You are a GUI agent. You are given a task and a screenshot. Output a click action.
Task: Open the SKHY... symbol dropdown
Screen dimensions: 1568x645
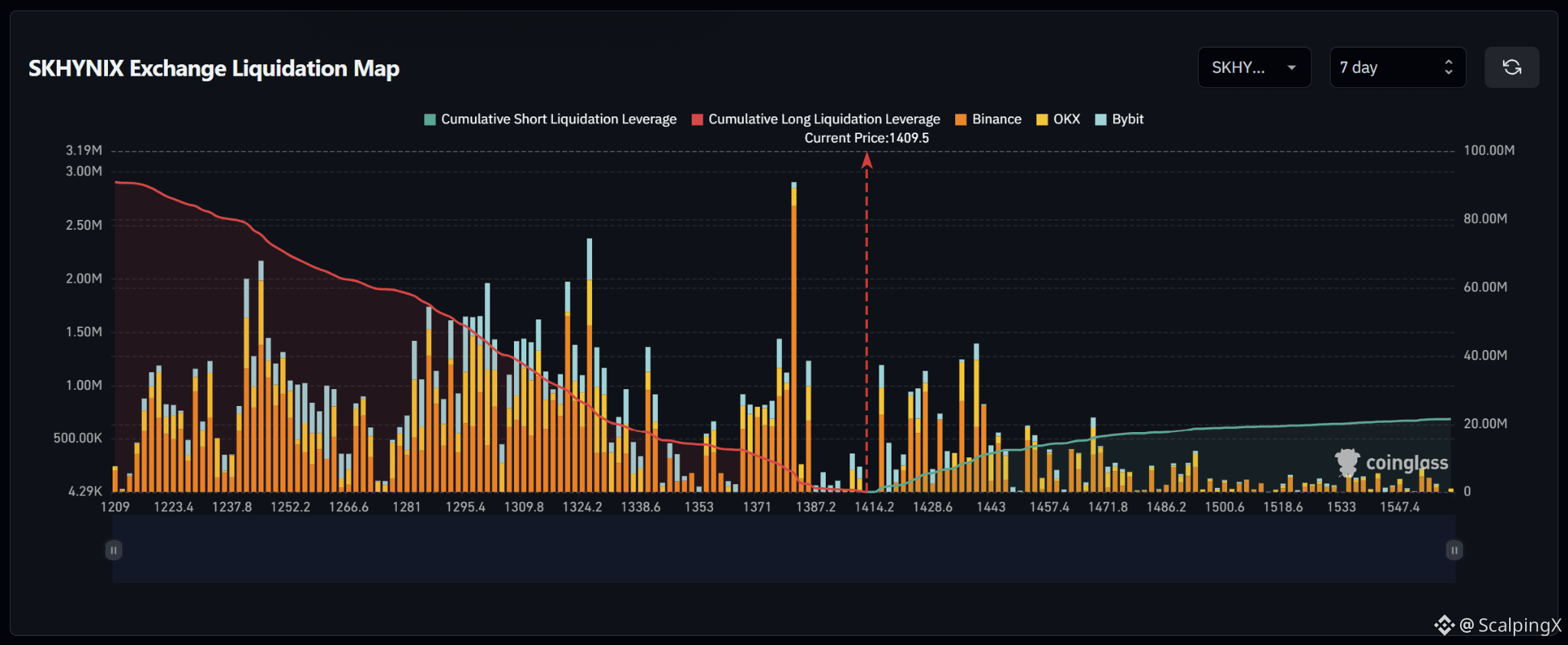pos(1254,67)
